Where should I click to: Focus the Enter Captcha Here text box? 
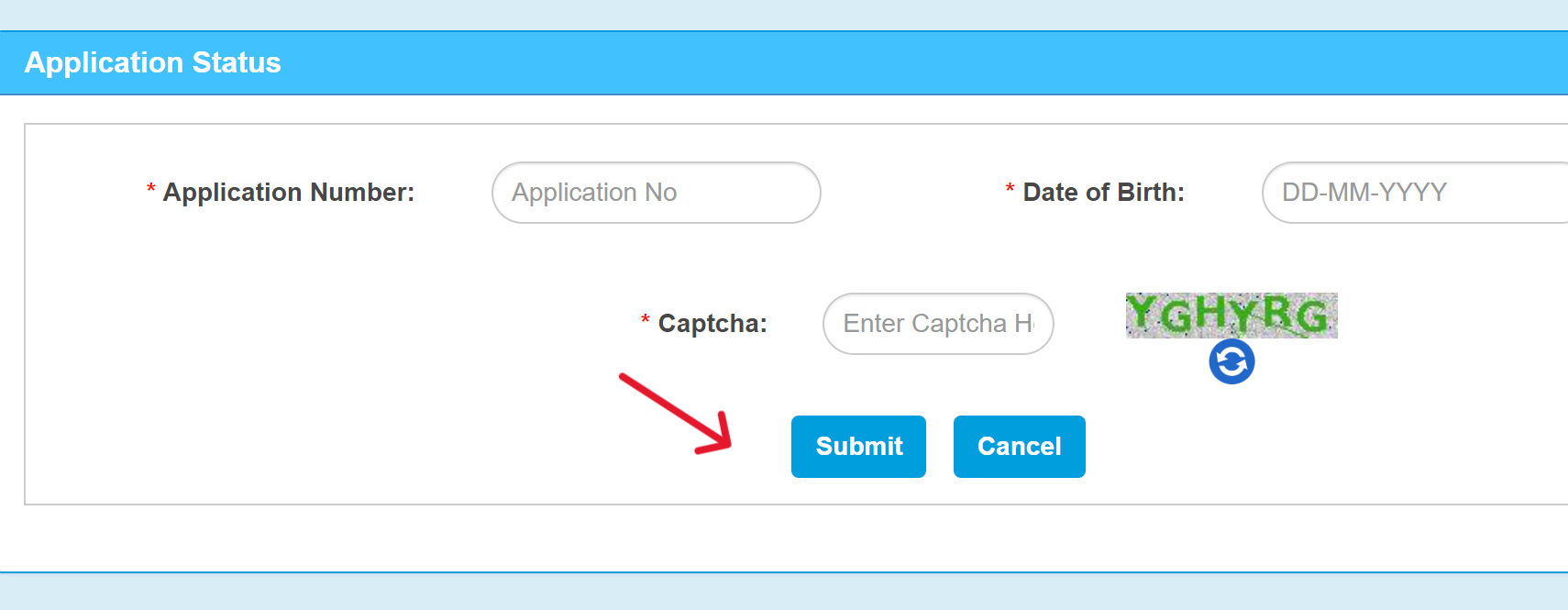pyautogui.click(x=937, y=324)
